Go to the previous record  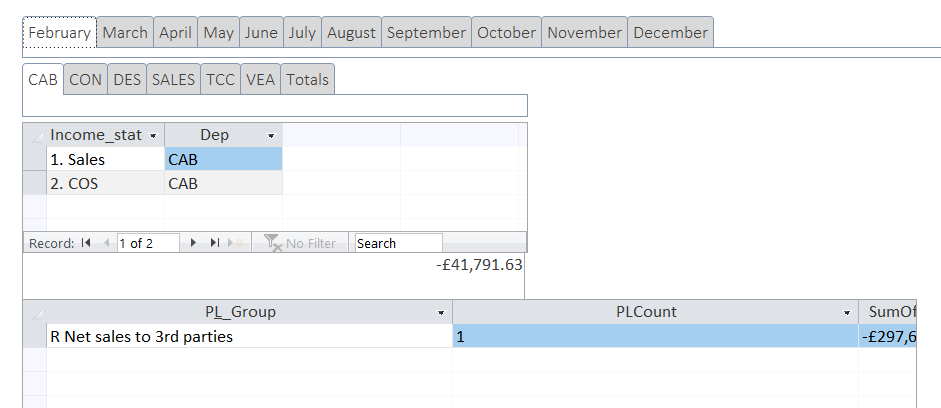pyautogui.click(x=106, y=243)
